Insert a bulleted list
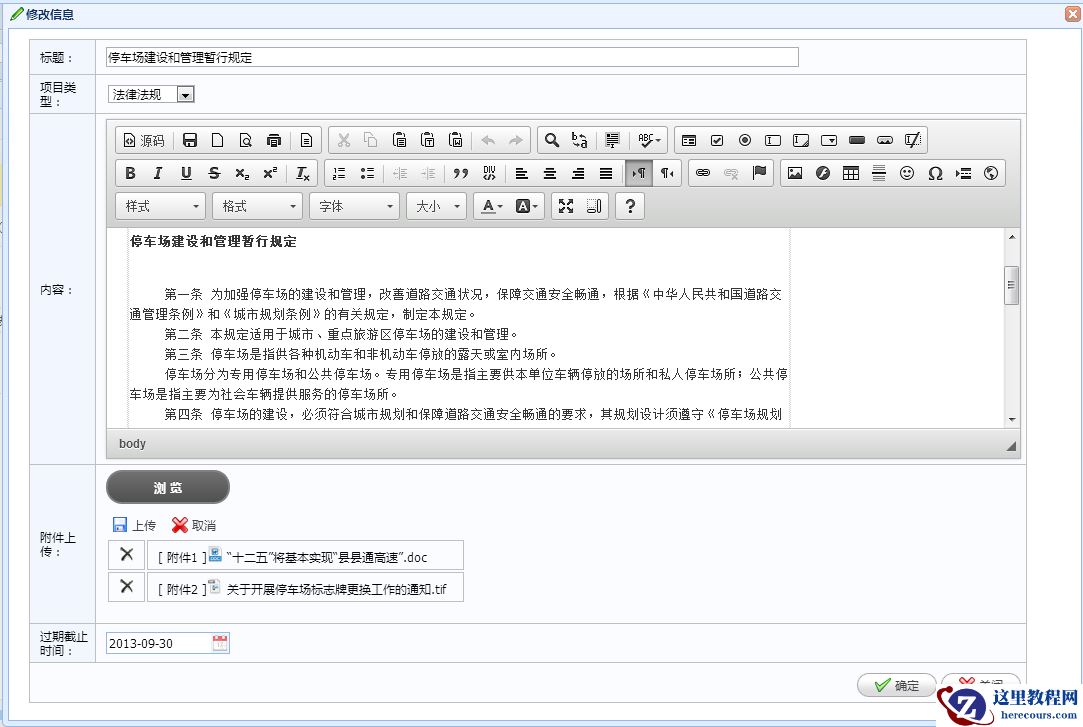 pos(367,173)
